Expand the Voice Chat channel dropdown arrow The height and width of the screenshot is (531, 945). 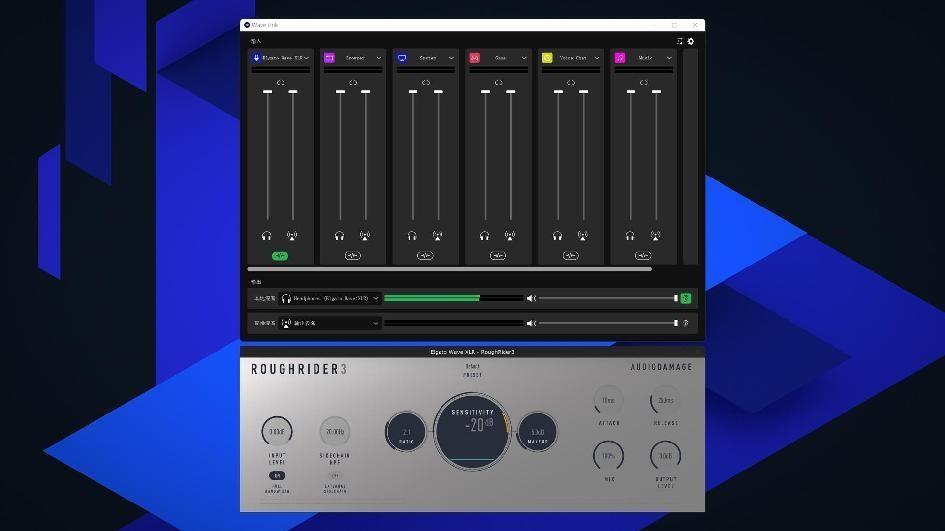click(597, 58)
